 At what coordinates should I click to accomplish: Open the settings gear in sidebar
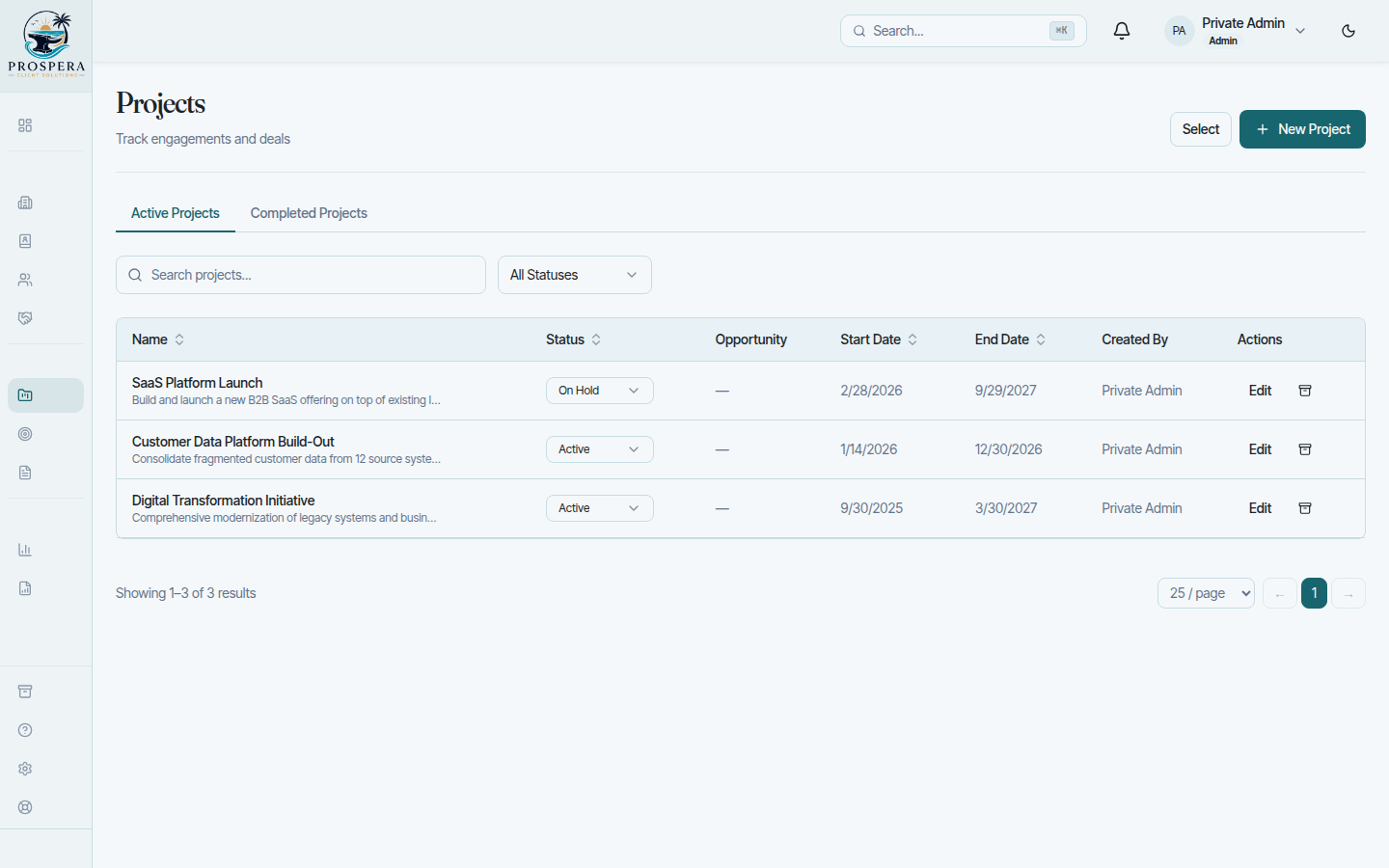click(25, 769)
